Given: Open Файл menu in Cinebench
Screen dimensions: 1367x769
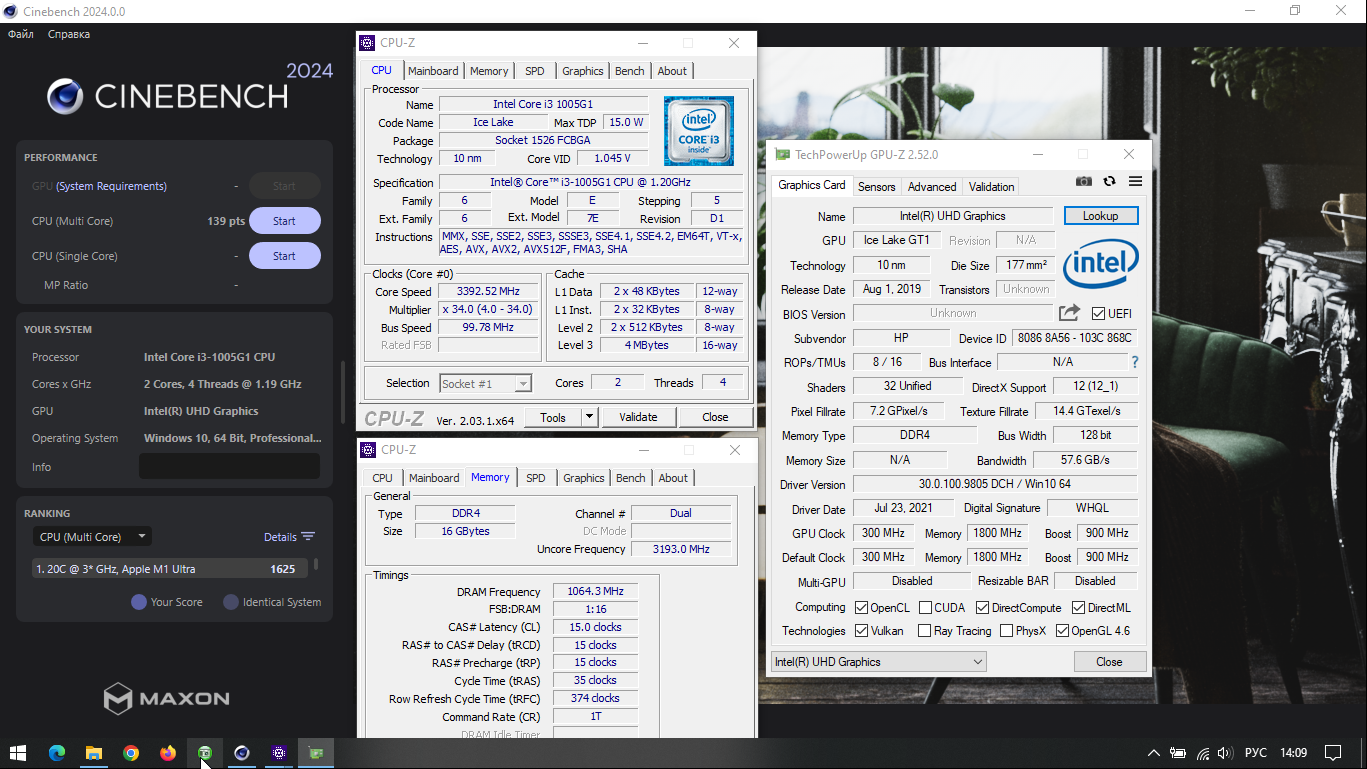Looking at the screenshot, I should pos(21,34).
